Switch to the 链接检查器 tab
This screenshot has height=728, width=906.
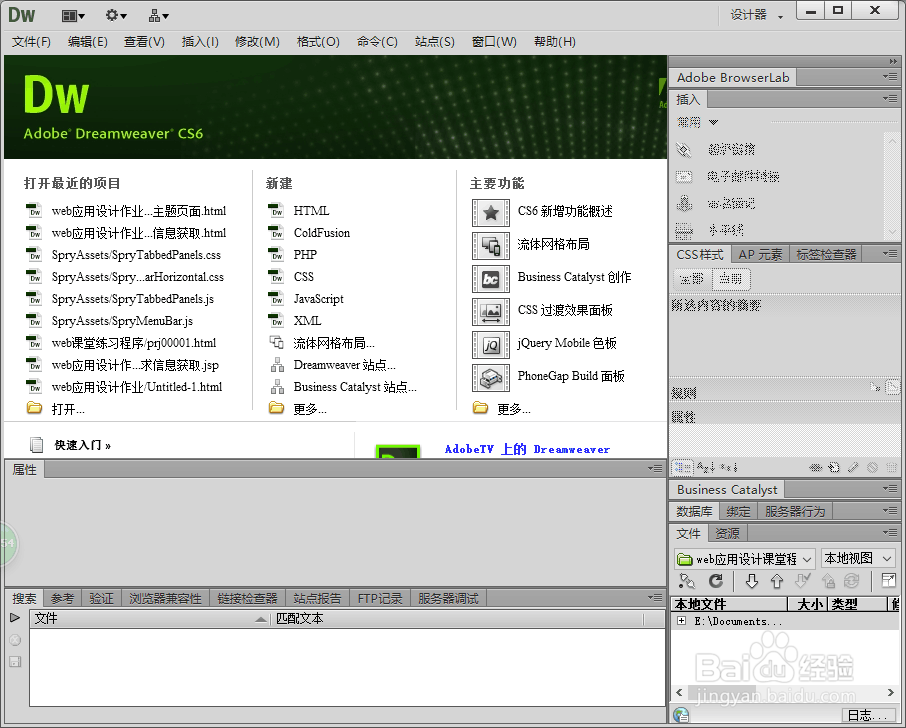pyautogui.click(x=247, y=599)
